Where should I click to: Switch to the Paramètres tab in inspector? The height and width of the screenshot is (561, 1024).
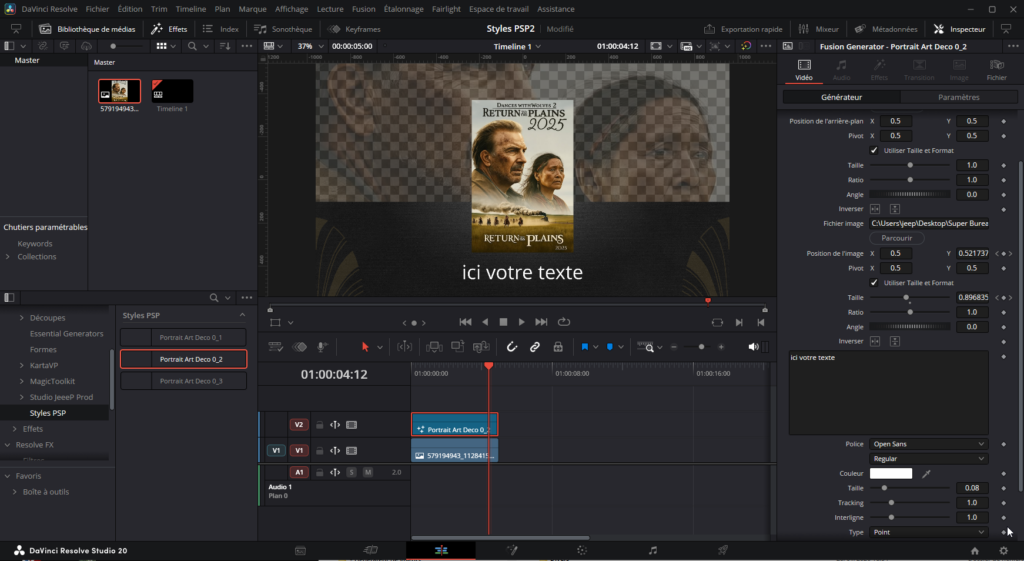tap(958, 97)
